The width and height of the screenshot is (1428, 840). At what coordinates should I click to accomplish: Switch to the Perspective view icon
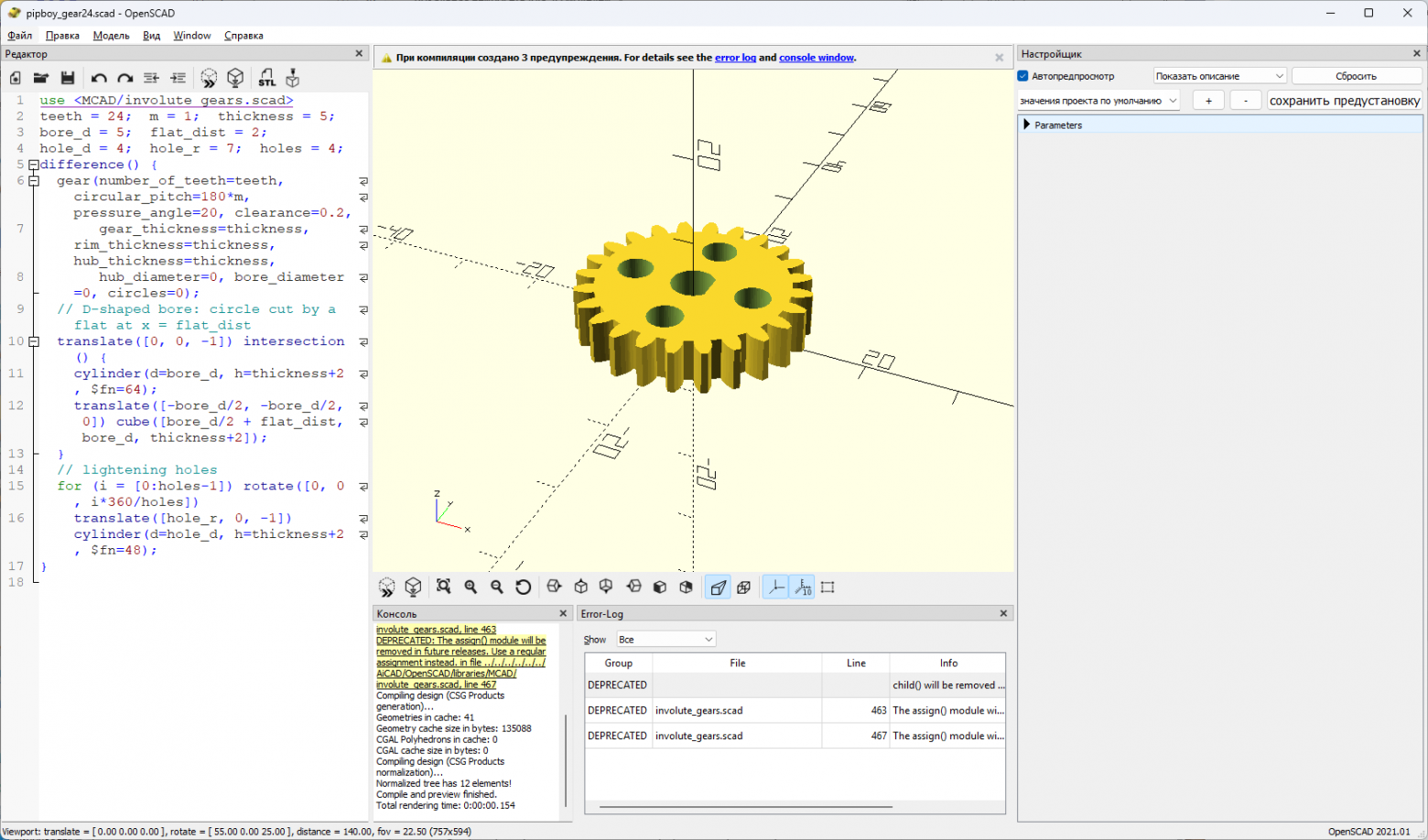(718, 587)
